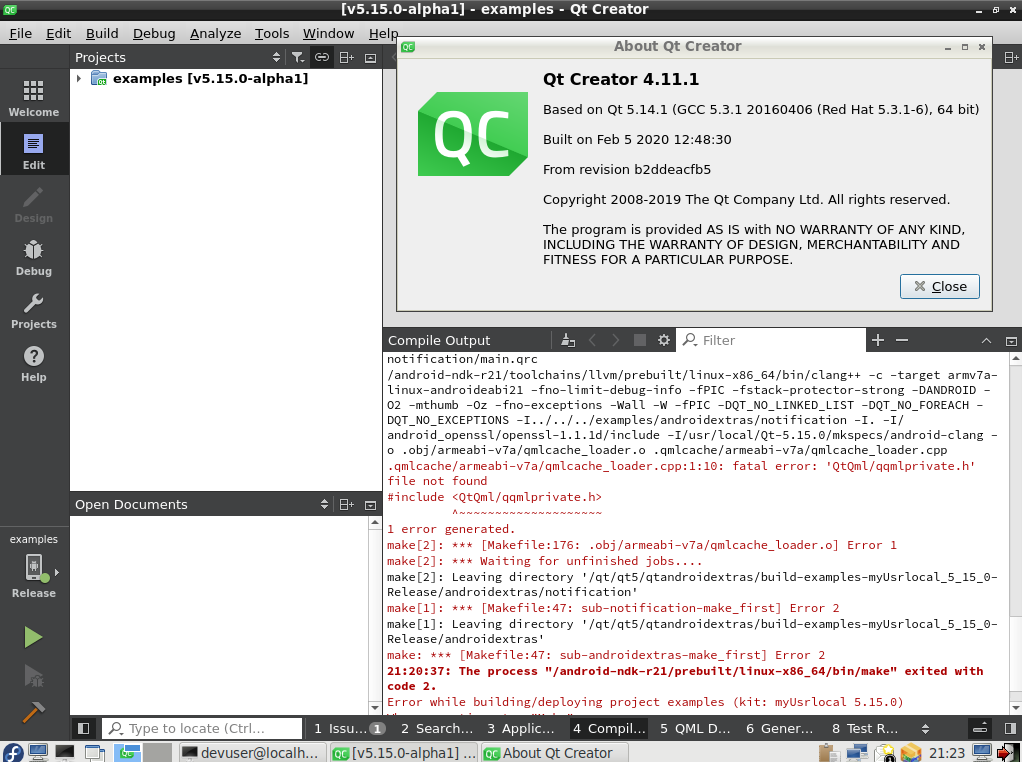The width and height of the screenshot is (1022, 762).
Task: Open the Build menu
Action: click(102, 33)
